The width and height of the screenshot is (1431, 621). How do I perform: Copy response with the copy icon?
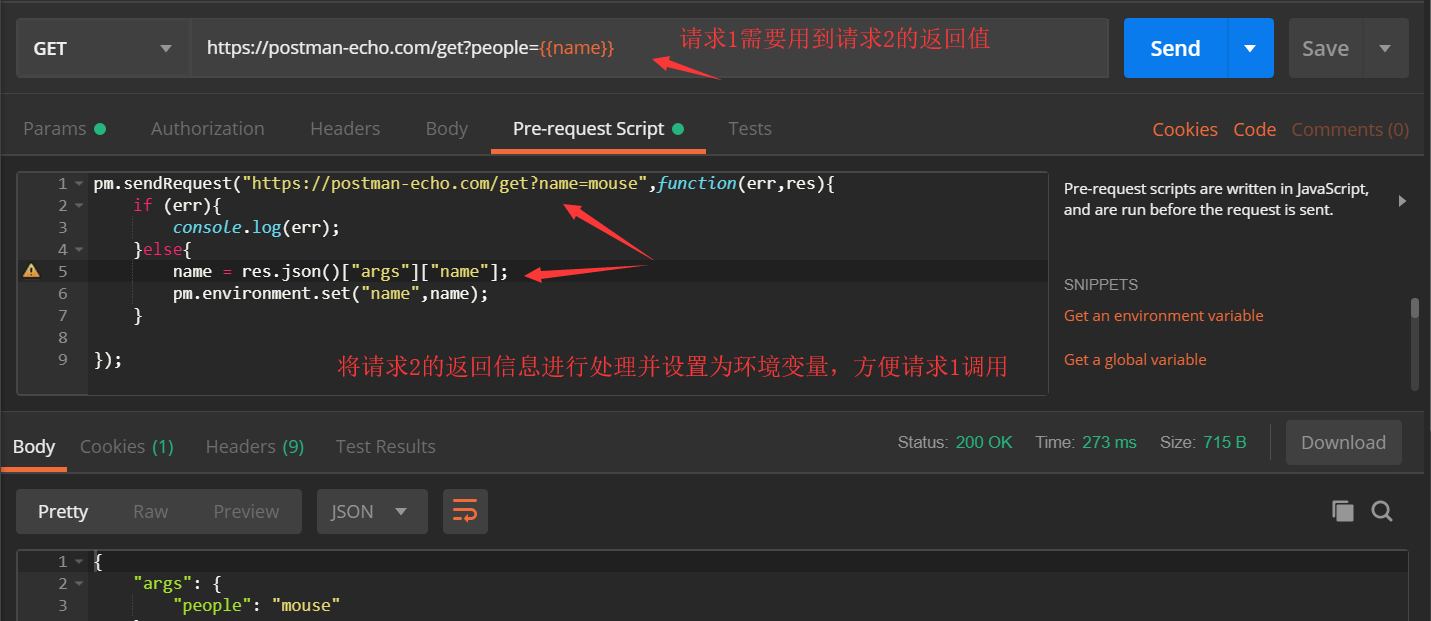click(1342, 511)
